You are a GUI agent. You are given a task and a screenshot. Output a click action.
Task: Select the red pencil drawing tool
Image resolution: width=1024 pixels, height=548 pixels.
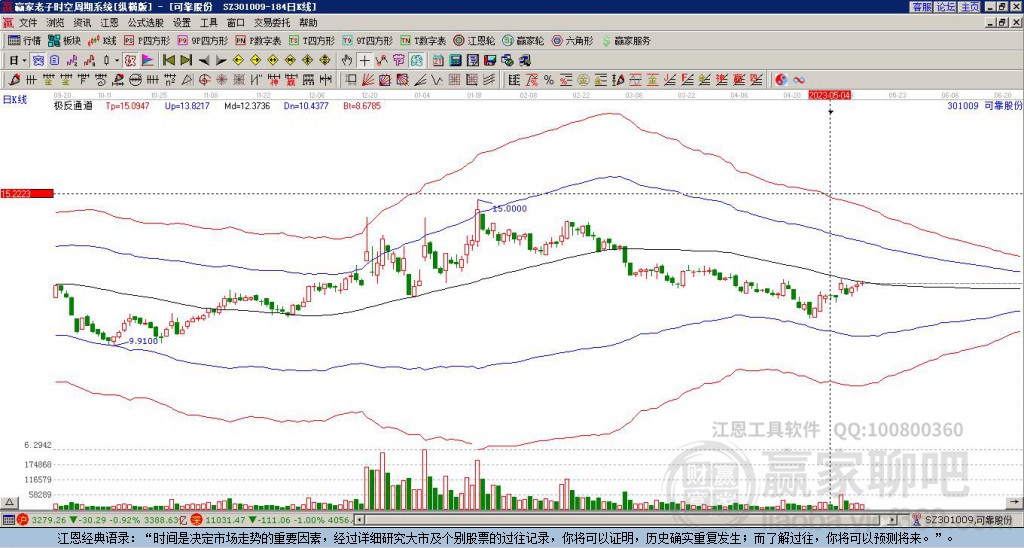click(13, 80)
